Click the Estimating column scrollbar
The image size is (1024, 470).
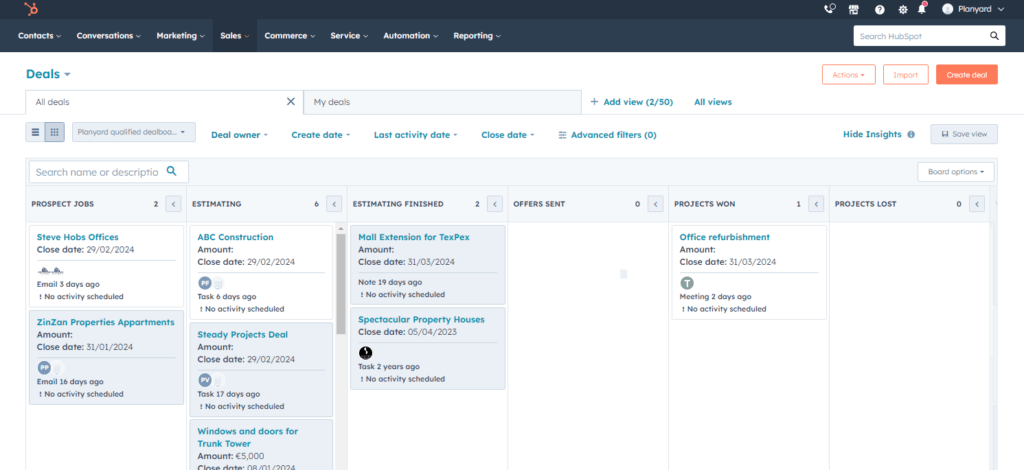[340, 284]
